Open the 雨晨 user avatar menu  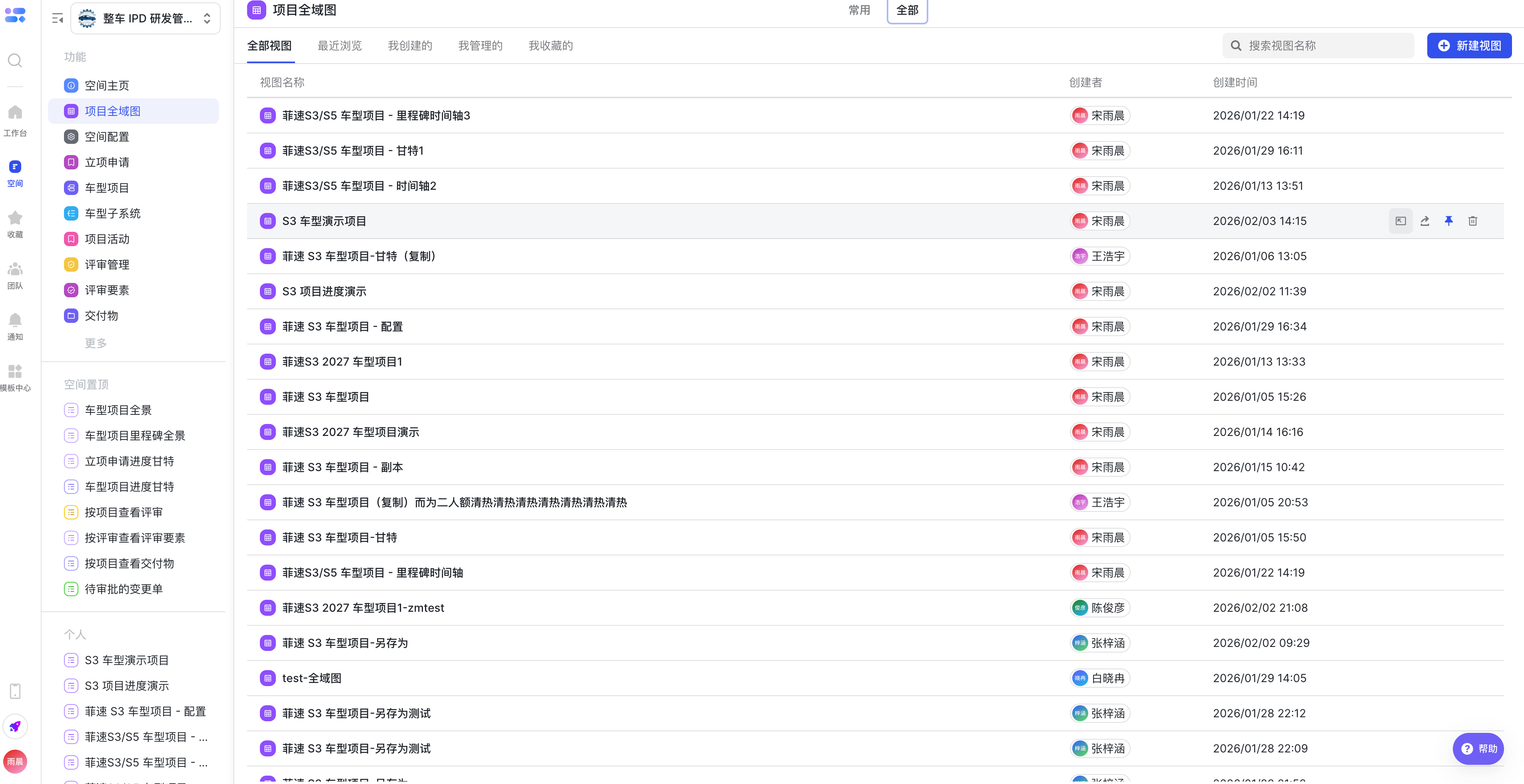(15, 762)
